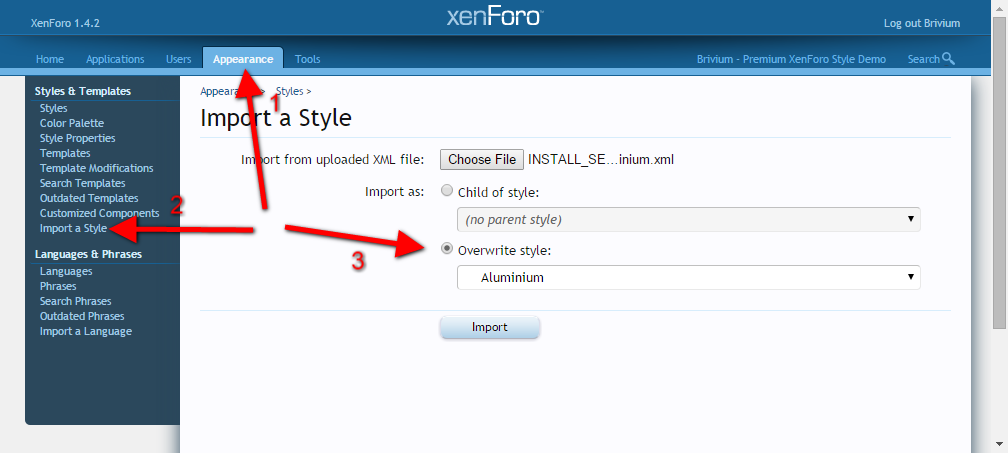Open Customized Components in the sidebar
Screen dimensions: 1008x453
click(100, 213)
